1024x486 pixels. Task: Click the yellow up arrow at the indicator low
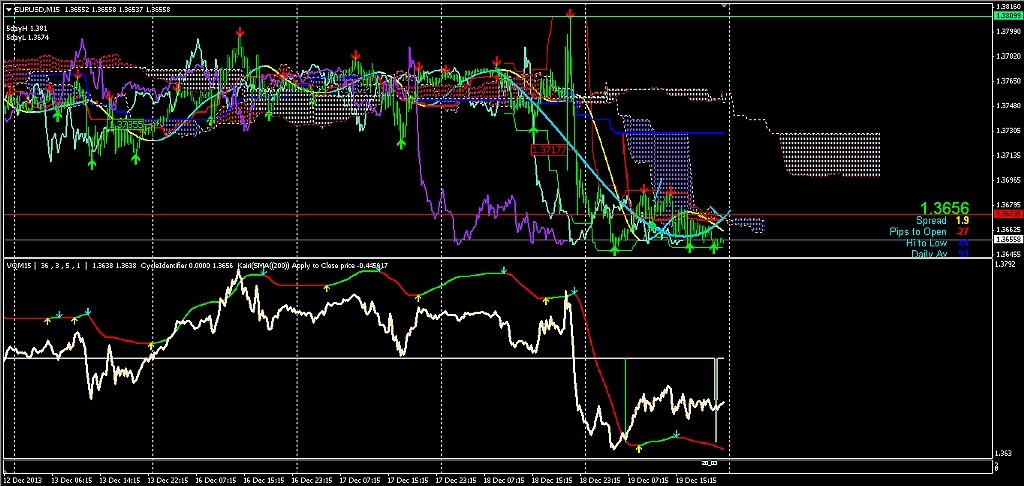coord(639,449)
